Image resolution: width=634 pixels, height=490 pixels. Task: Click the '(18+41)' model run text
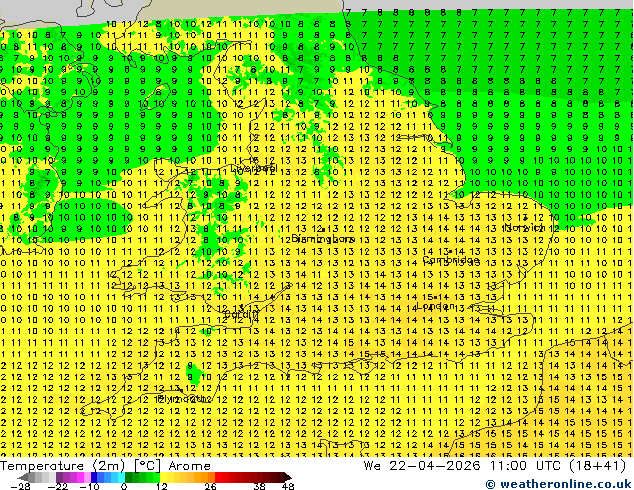click(x=597, y=466)
